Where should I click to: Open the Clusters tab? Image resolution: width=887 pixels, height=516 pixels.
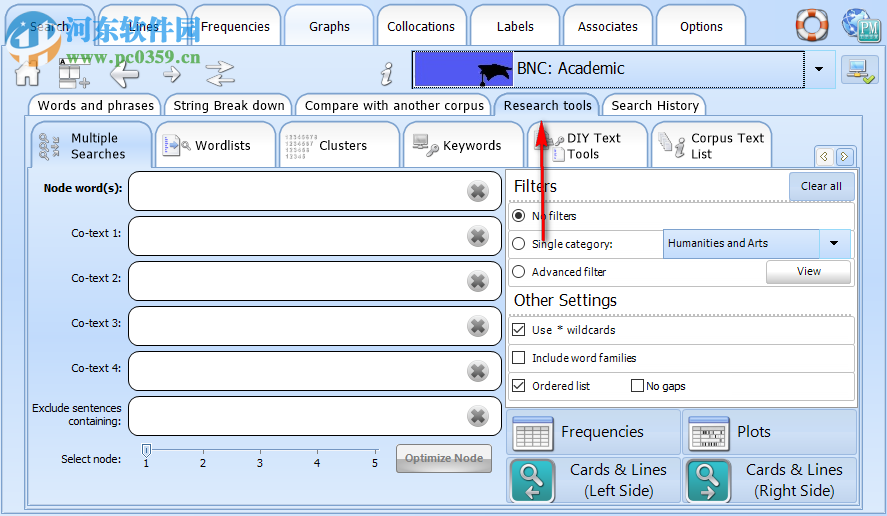point(339,146)
